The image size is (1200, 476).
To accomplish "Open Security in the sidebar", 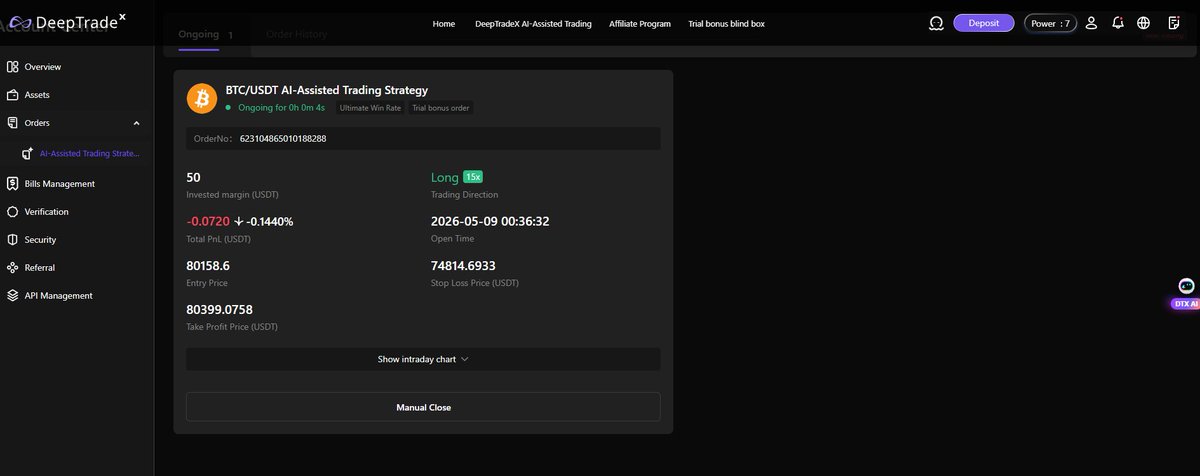I will (41, 240).
